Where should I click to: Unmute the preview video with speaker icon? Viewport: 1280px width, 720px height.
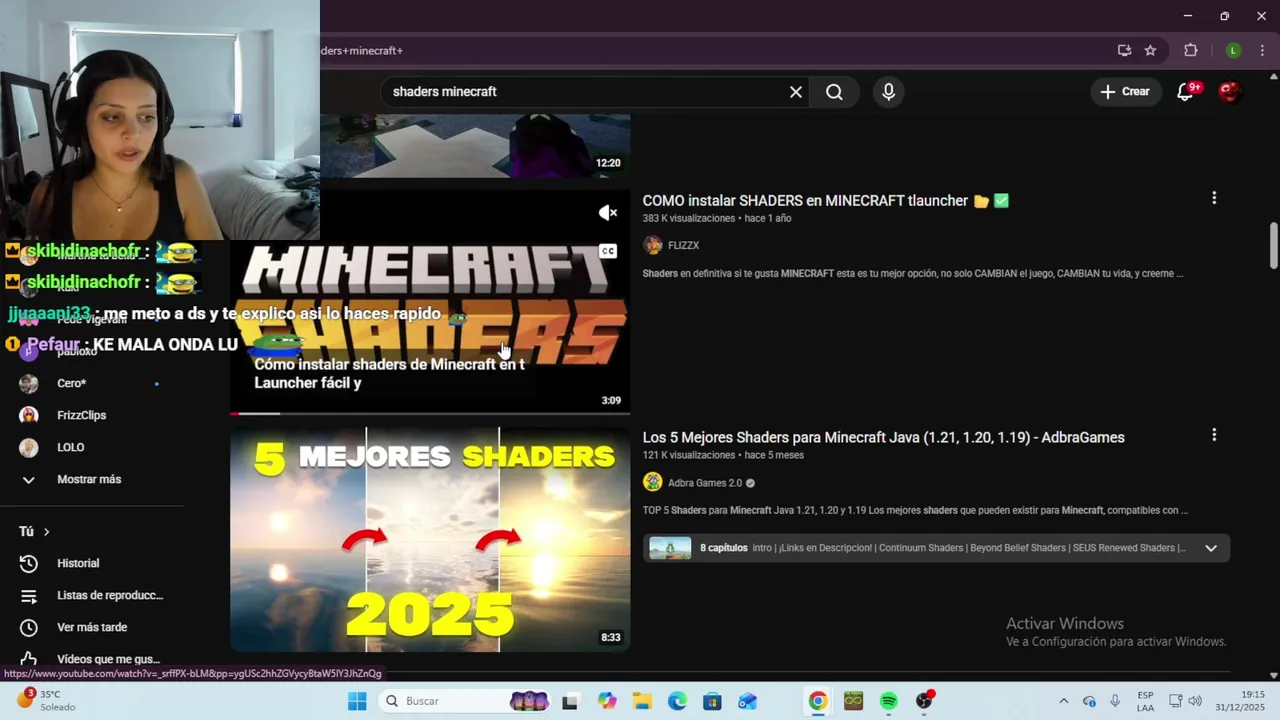tap(608, 213)
